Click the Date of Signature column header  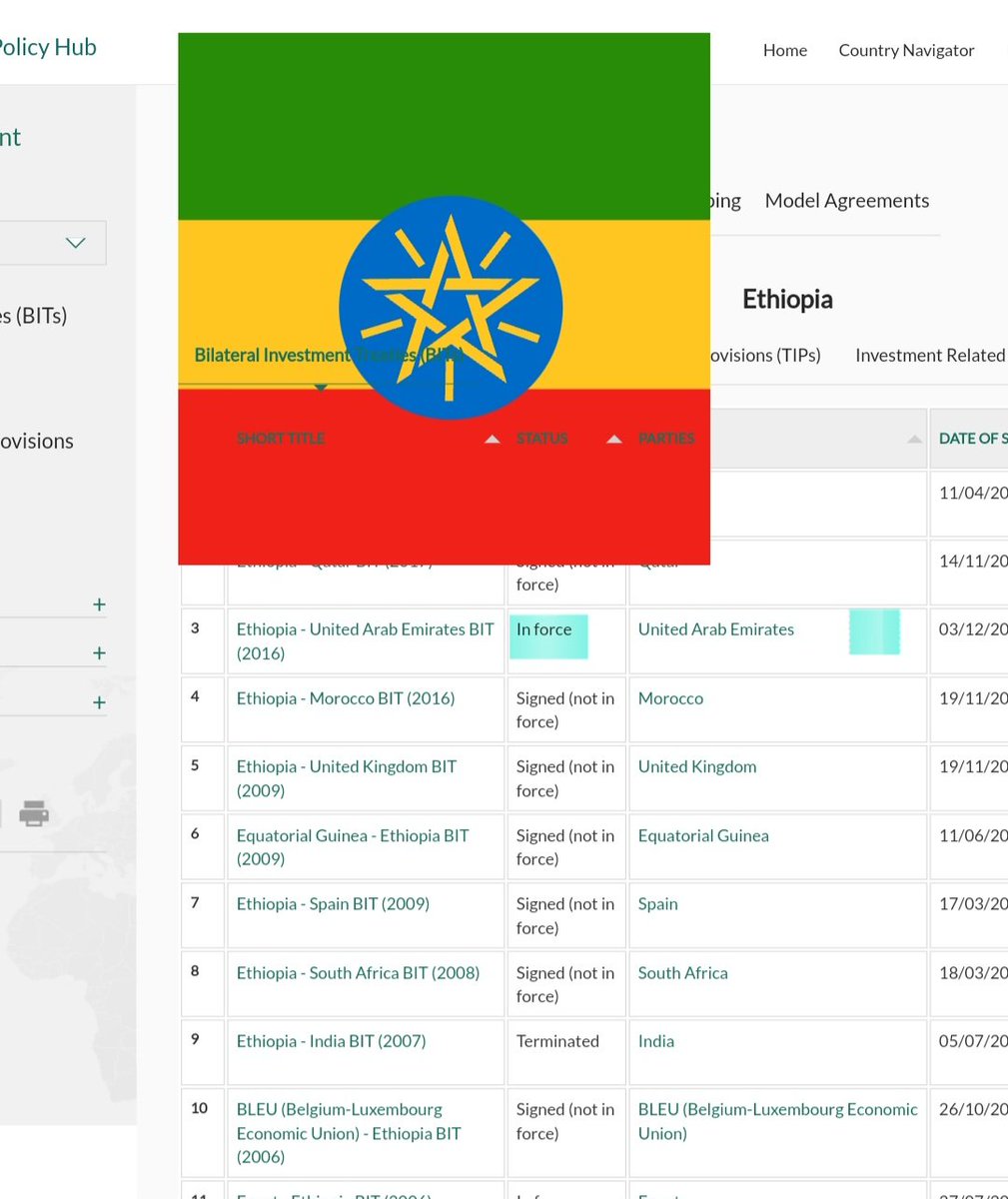coord(973,439)
